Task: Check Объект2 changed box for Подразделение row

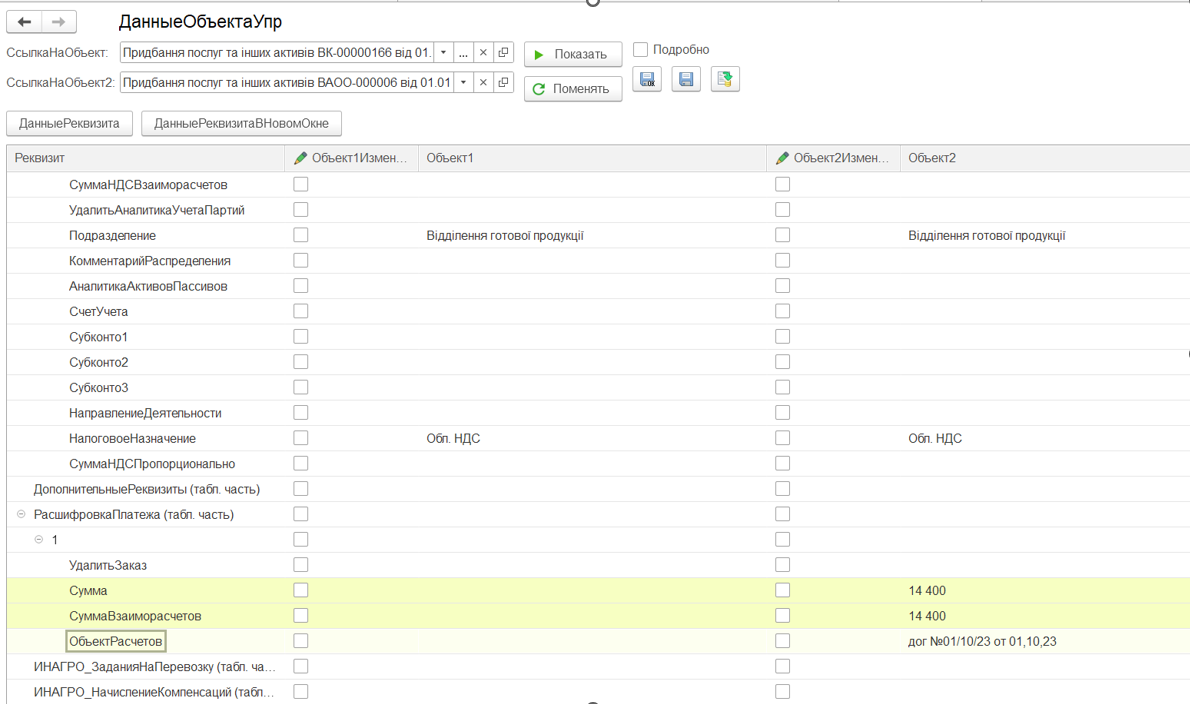Action: coord(782,235)
